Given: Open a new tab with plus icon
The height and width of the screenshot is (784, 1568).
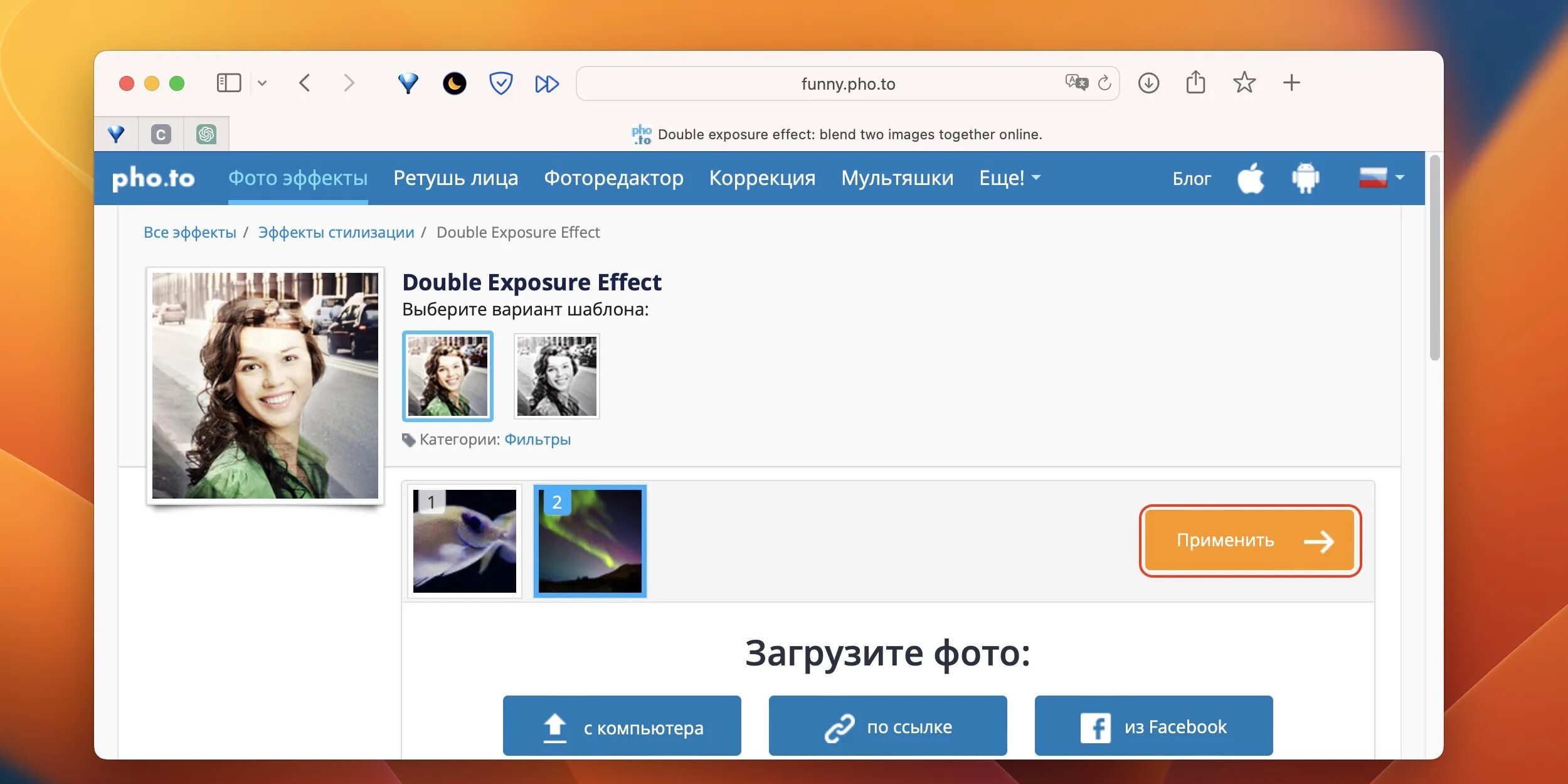Looking at the screenshot, I should point(1291,83).
